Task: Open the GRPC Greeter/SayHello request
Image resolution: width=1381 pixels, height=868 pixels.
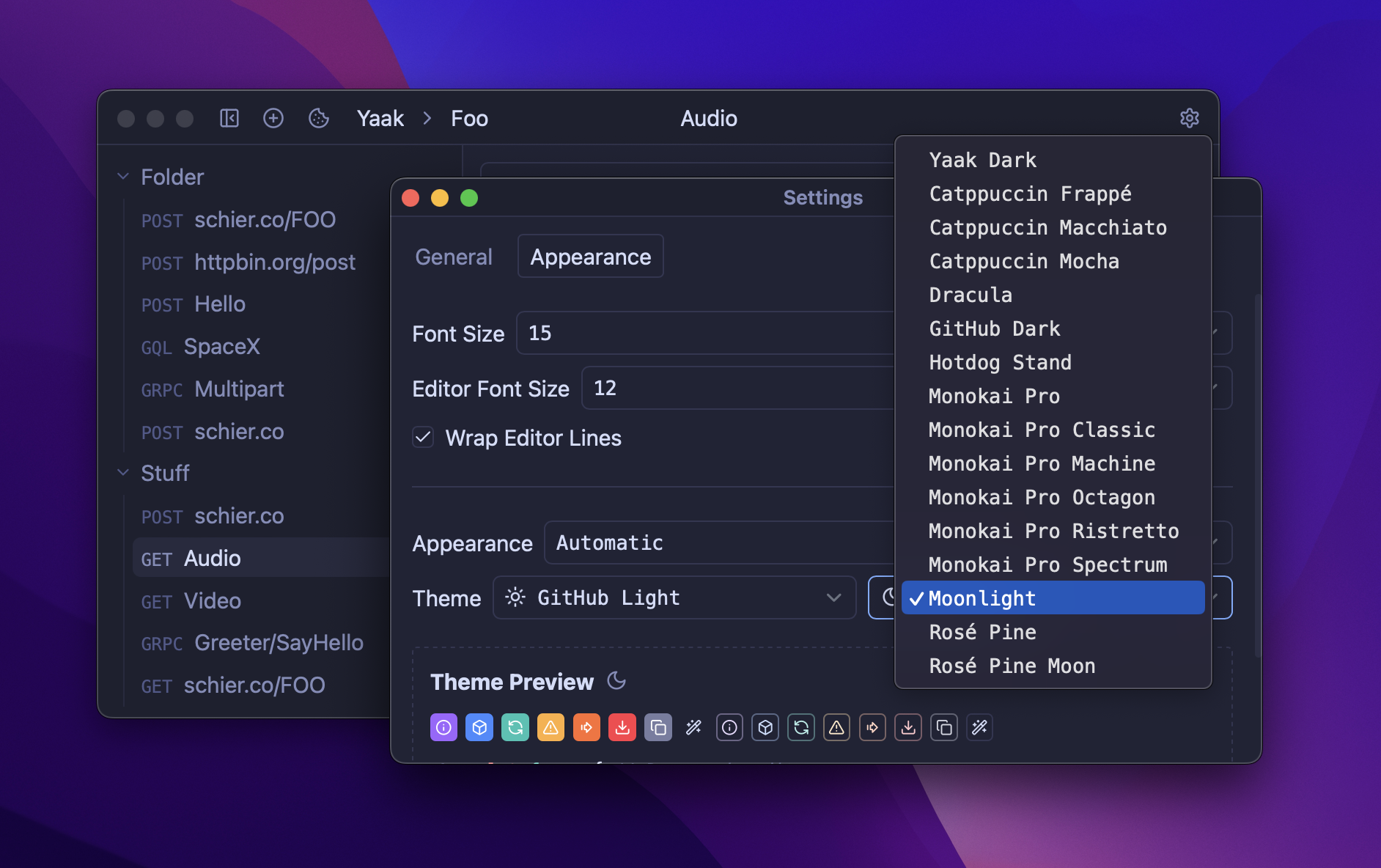Action: (x=260, y=642)
